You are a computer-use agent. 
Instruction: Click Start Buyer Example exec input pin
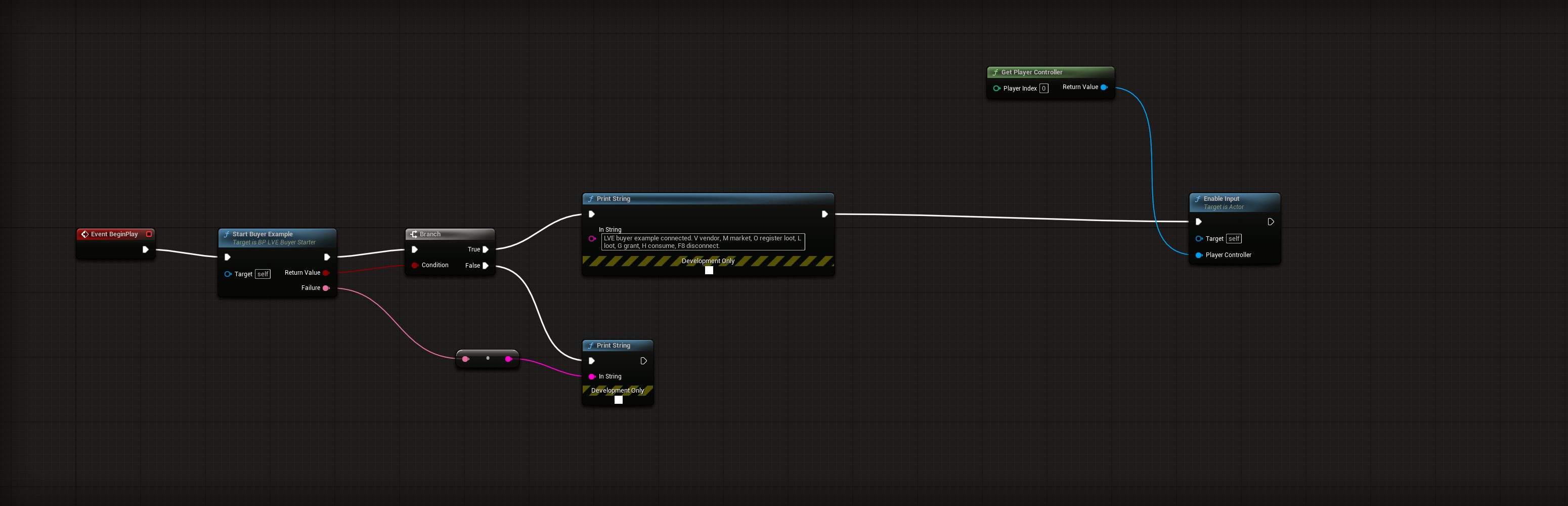pos(228,258)
